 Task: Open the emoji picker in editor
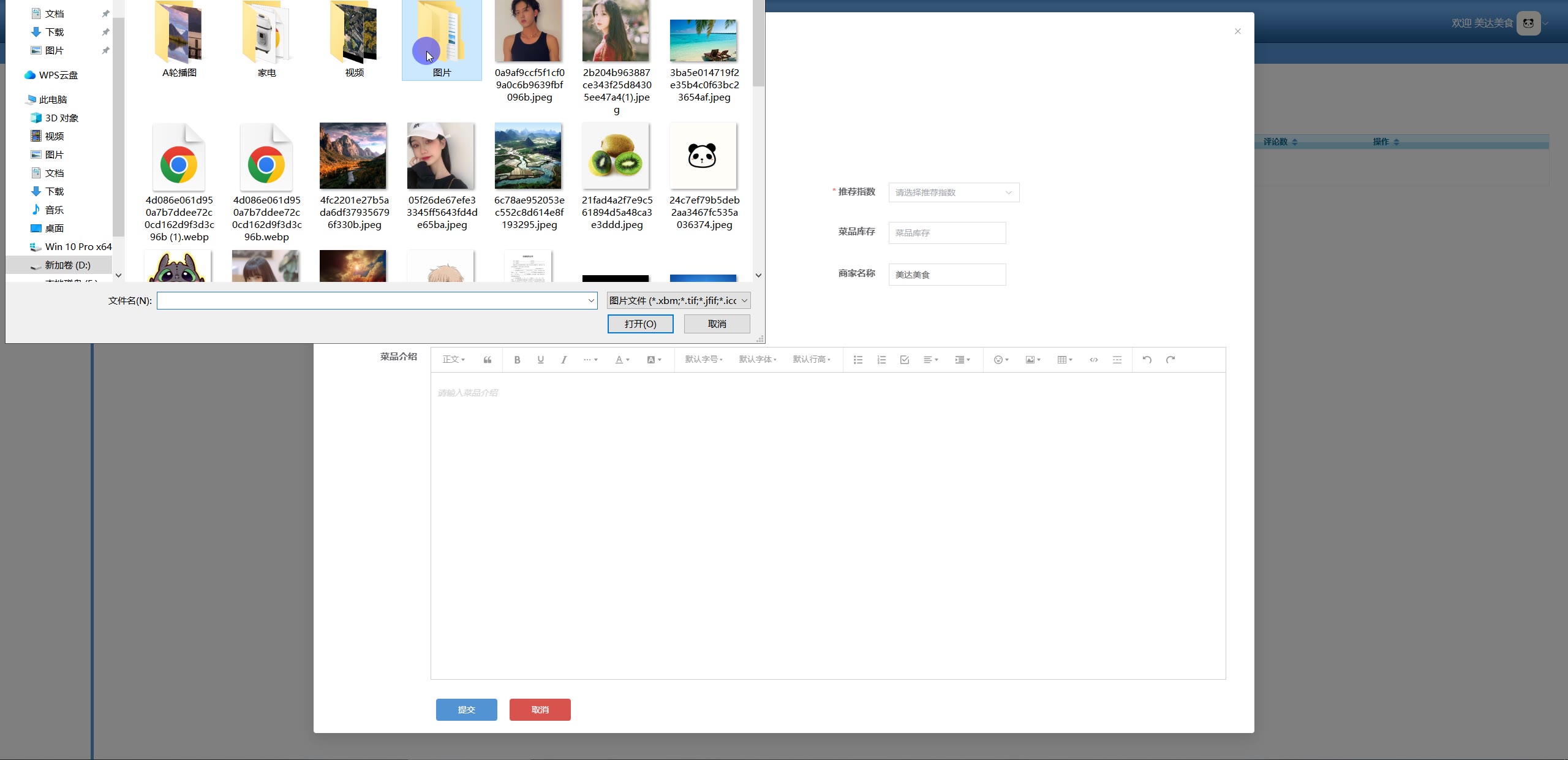1001,360
